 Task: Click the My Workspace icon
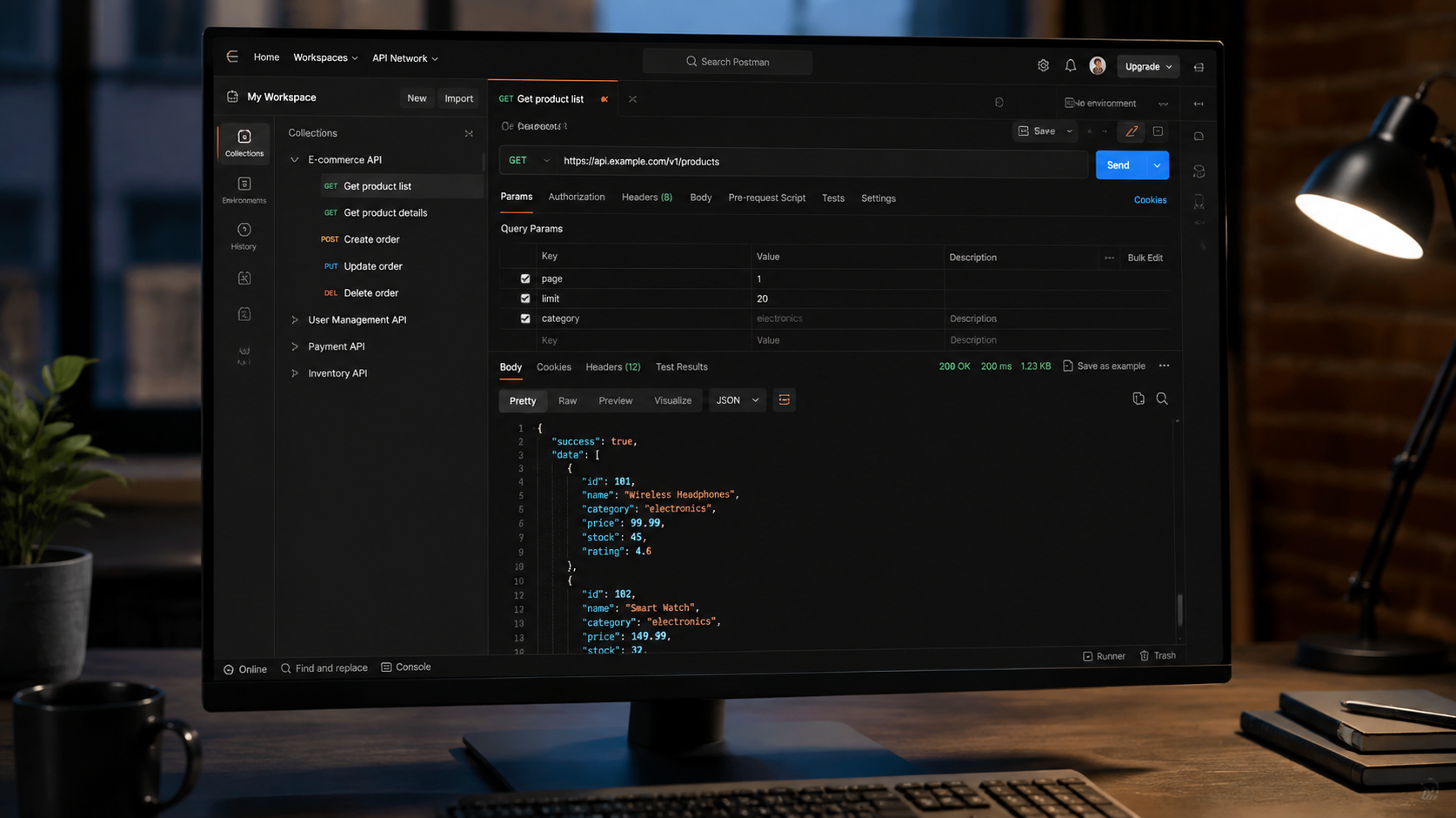(x=232, y=97)
